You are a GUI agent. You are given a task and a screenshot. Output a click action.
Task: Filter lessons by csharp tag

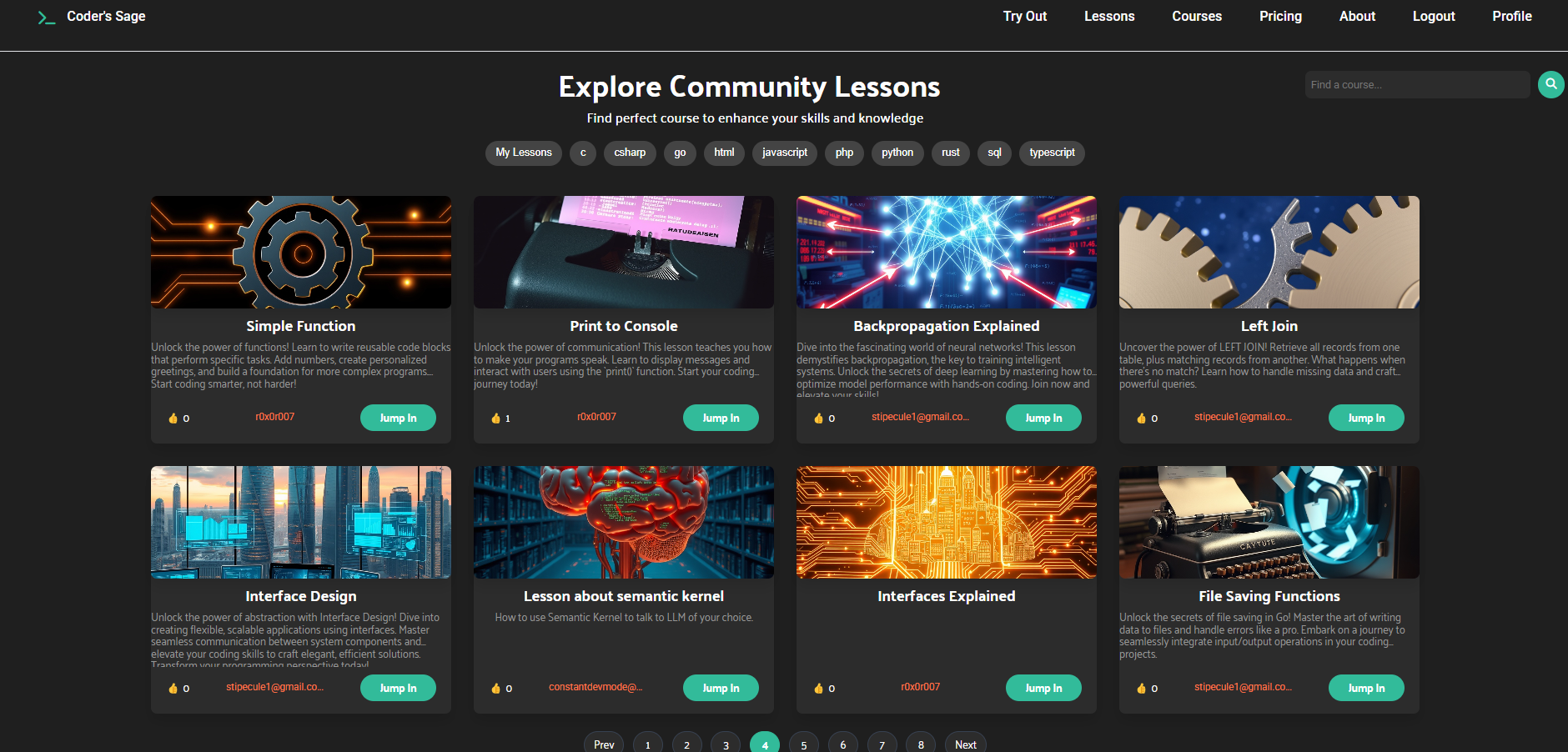[630, 153]
